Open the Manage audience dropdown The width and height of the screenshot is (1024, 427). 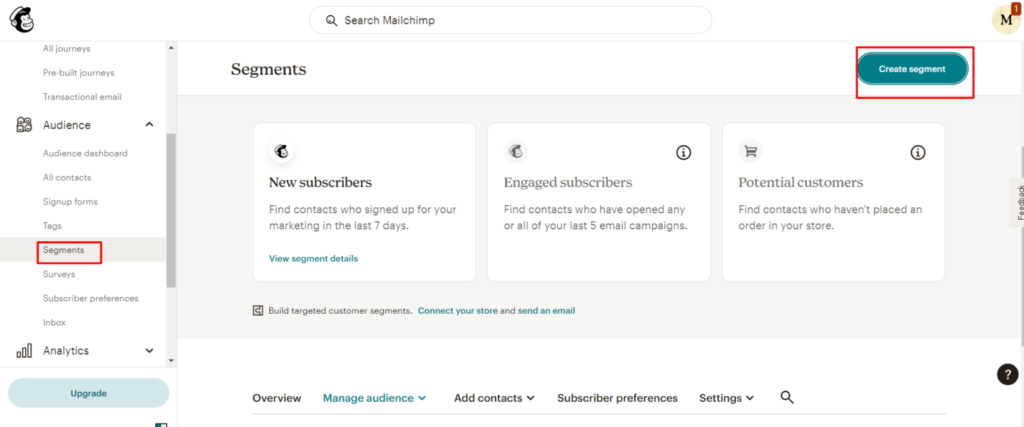(x=374, y=398)
